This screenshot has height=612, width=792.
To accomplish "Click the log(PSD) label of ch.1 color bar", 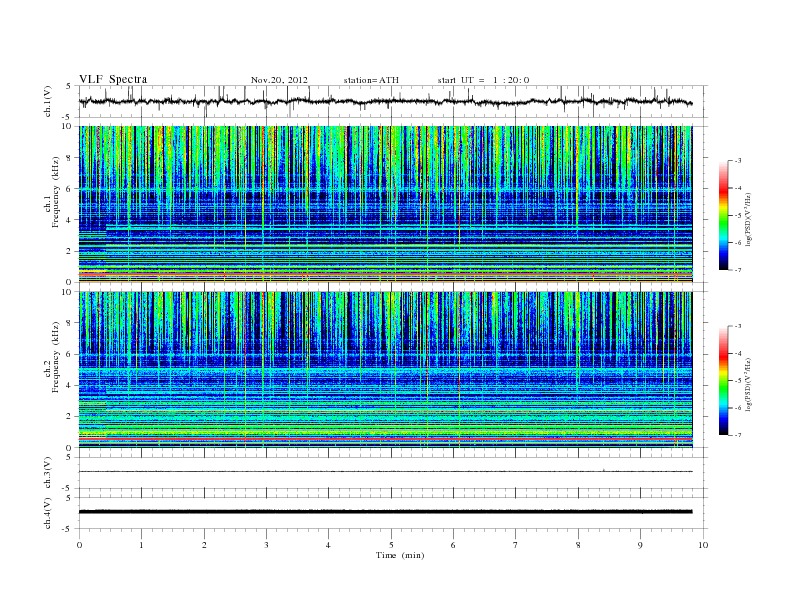I will tap(749, 219).
